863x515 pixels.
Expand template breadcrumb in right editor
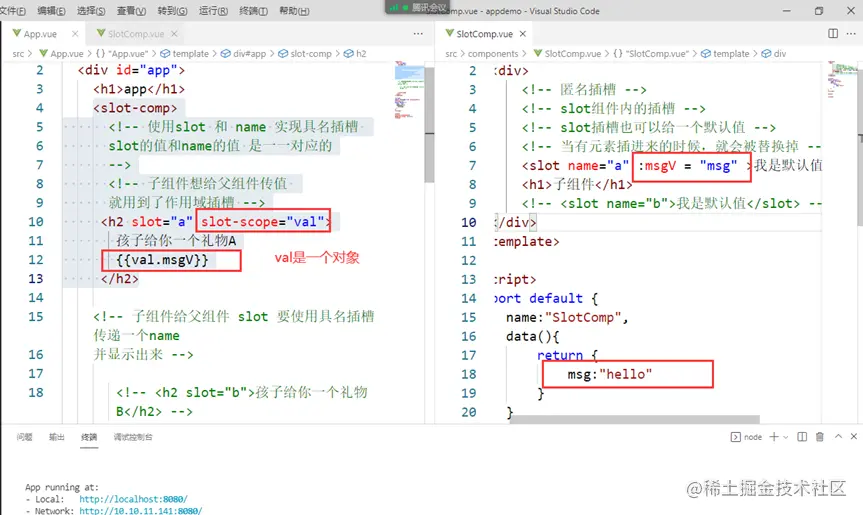(x=725, y=54)
